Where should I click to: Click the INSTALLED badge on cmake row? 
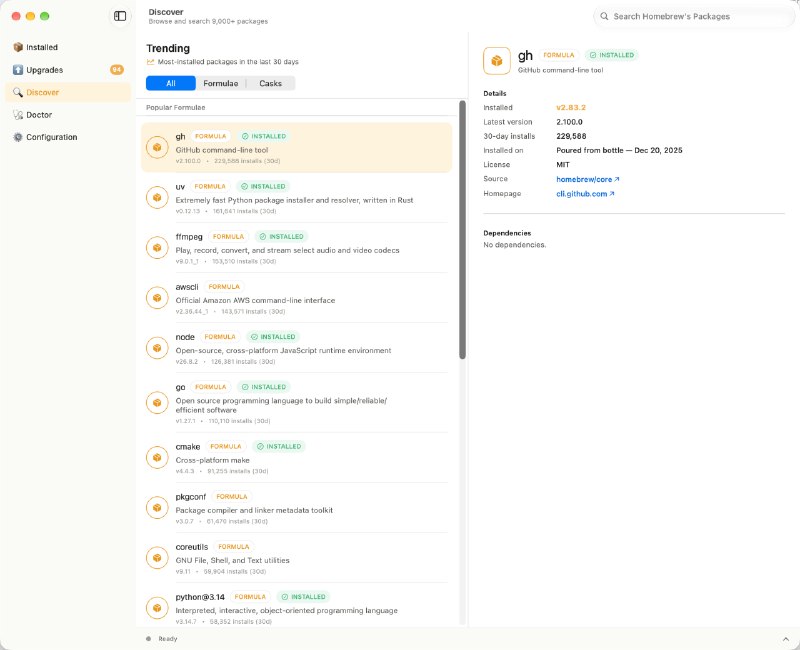click(x=279, y=446)
